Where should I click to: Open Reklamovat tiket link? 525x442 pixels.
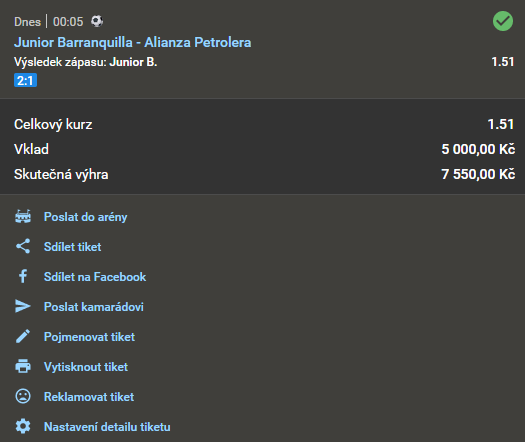pyautogui.click(x=89, y=397)
